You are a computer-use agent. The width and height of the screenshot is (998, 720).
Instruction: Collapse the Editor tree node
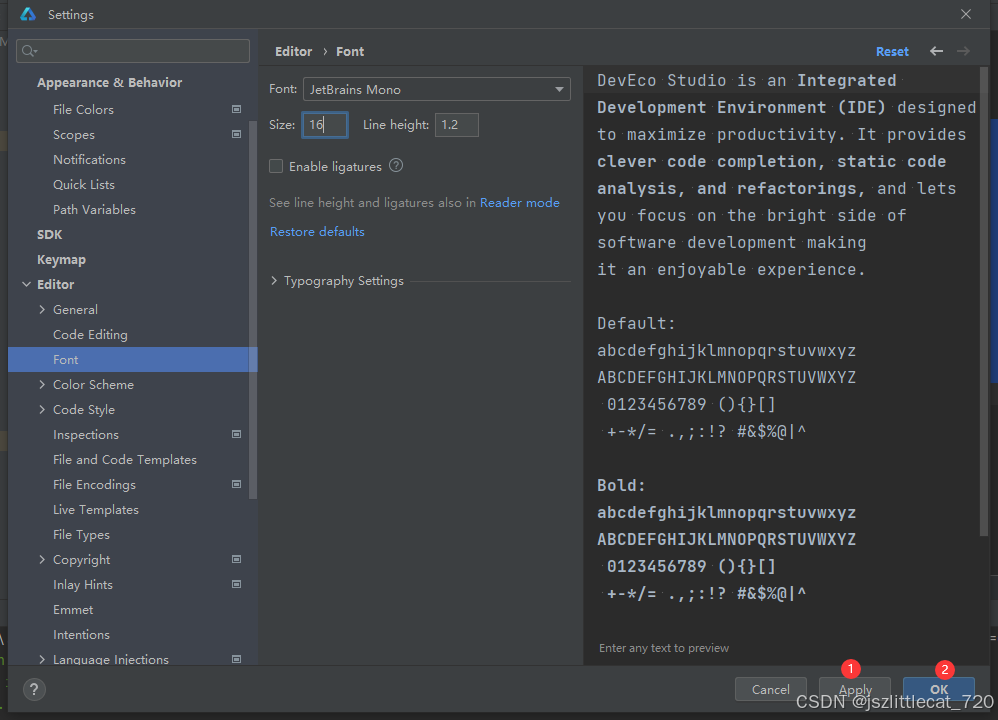pos(26,284)
